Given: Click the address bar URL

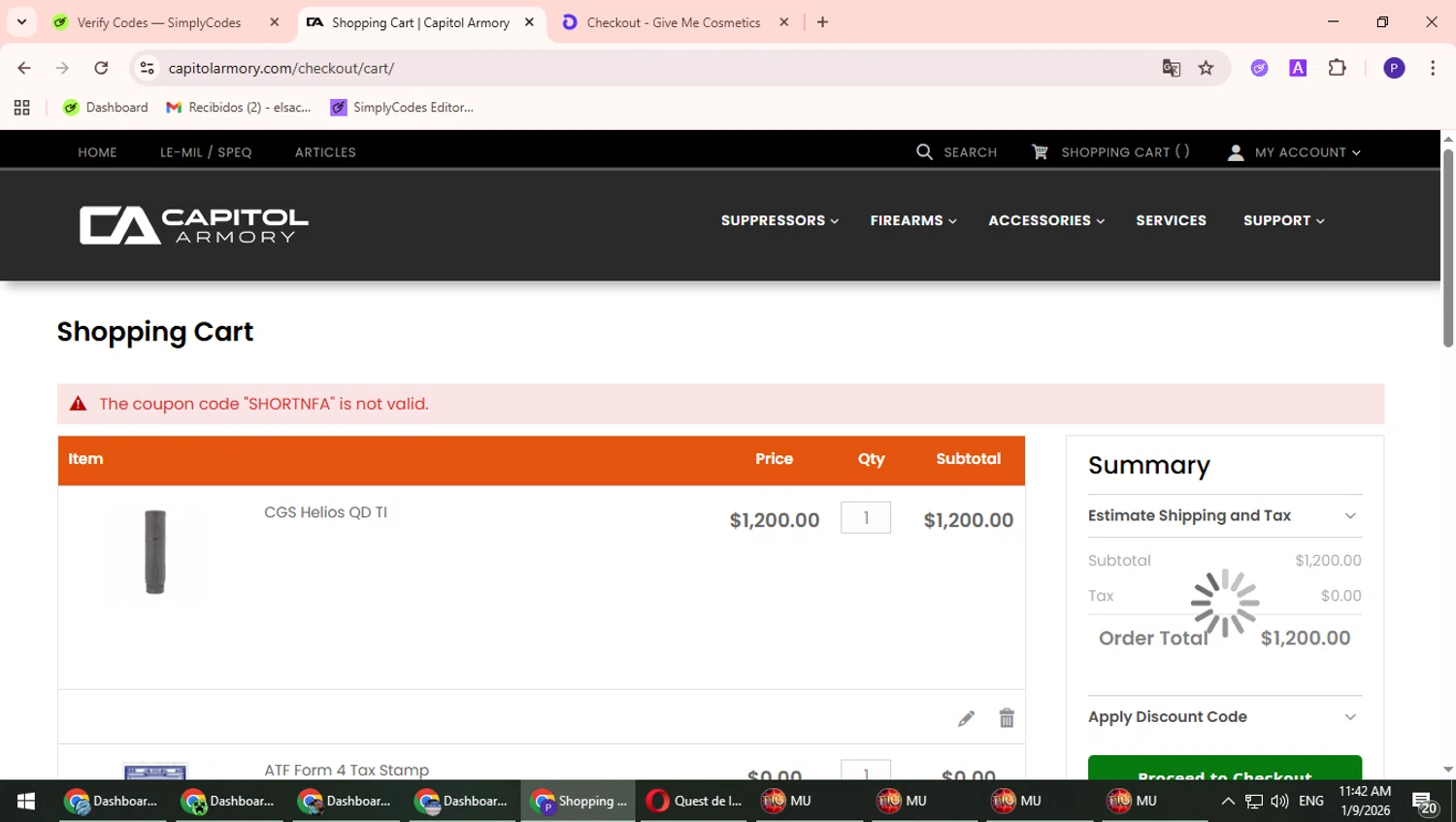Looking at the screenshot, I should 281,68.
